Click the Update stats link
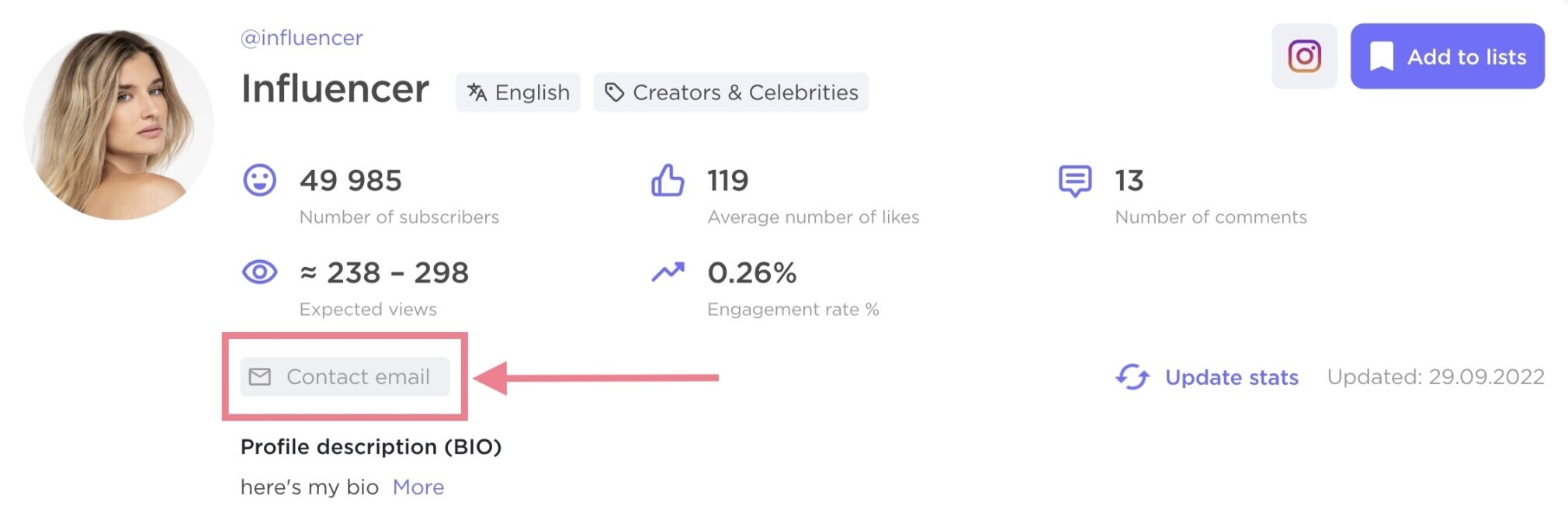This screenshot has width=1568, height=527. [x=1231, y=377]
